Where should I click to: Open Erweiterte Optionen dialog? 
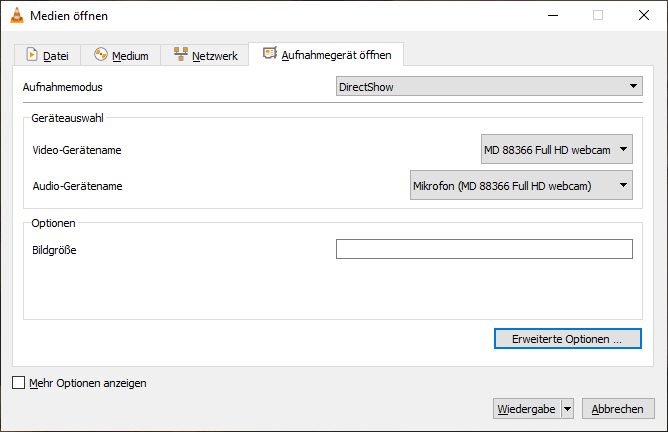[568, 339]
